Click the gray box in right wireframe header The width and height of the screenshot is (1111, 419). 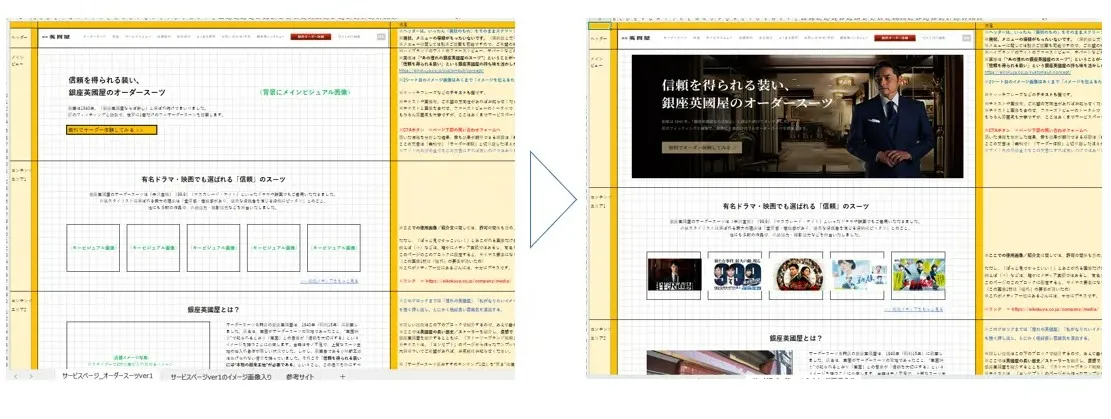coord(964,38)
